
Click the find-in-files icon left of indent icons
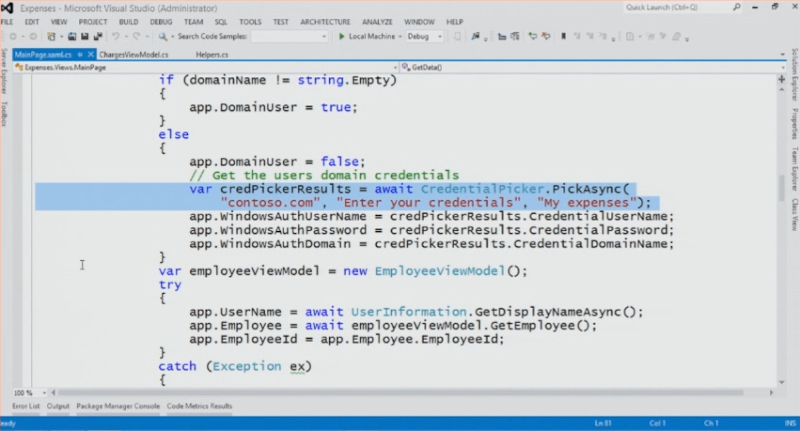[x=476, y=36]
